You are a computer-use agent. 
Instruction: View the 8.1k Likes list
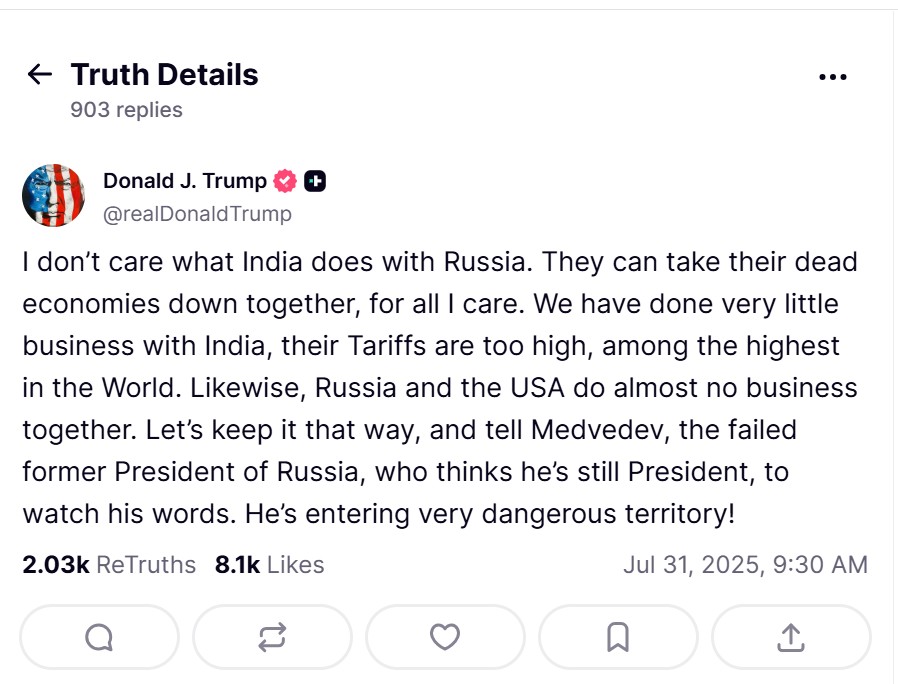269,564
